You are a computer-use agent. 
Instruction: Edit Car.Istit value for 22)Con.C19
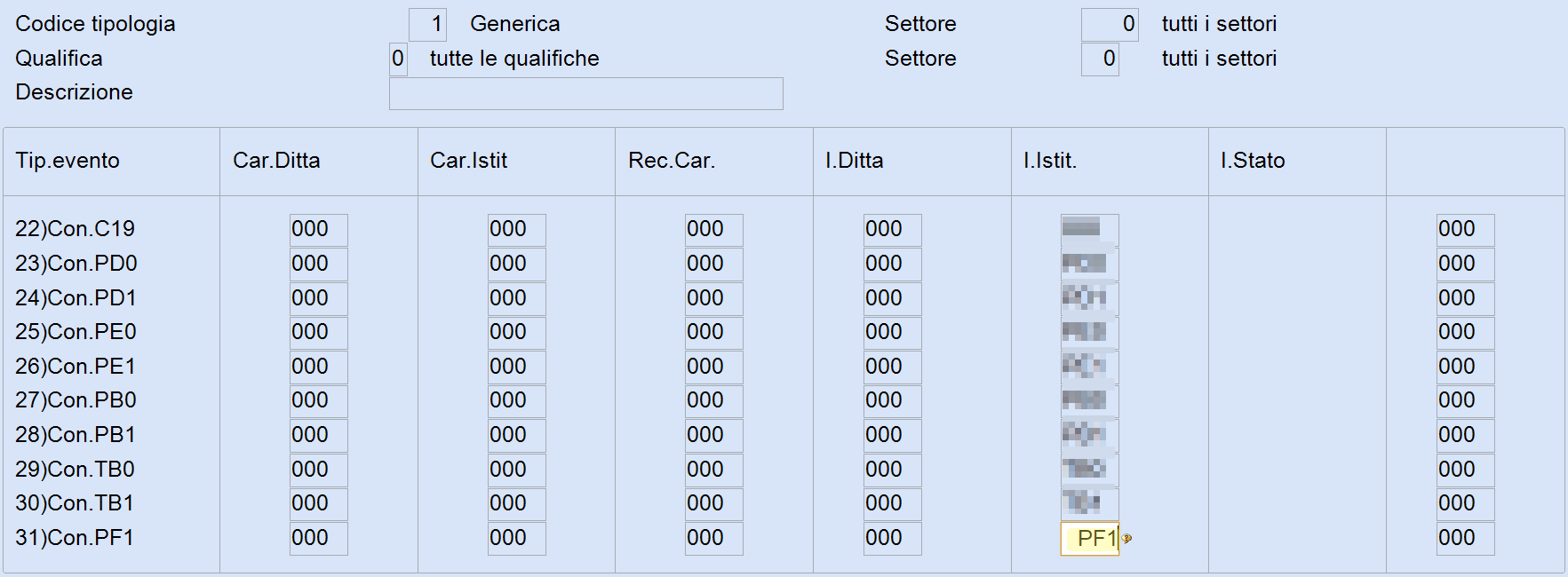(517, 229)
